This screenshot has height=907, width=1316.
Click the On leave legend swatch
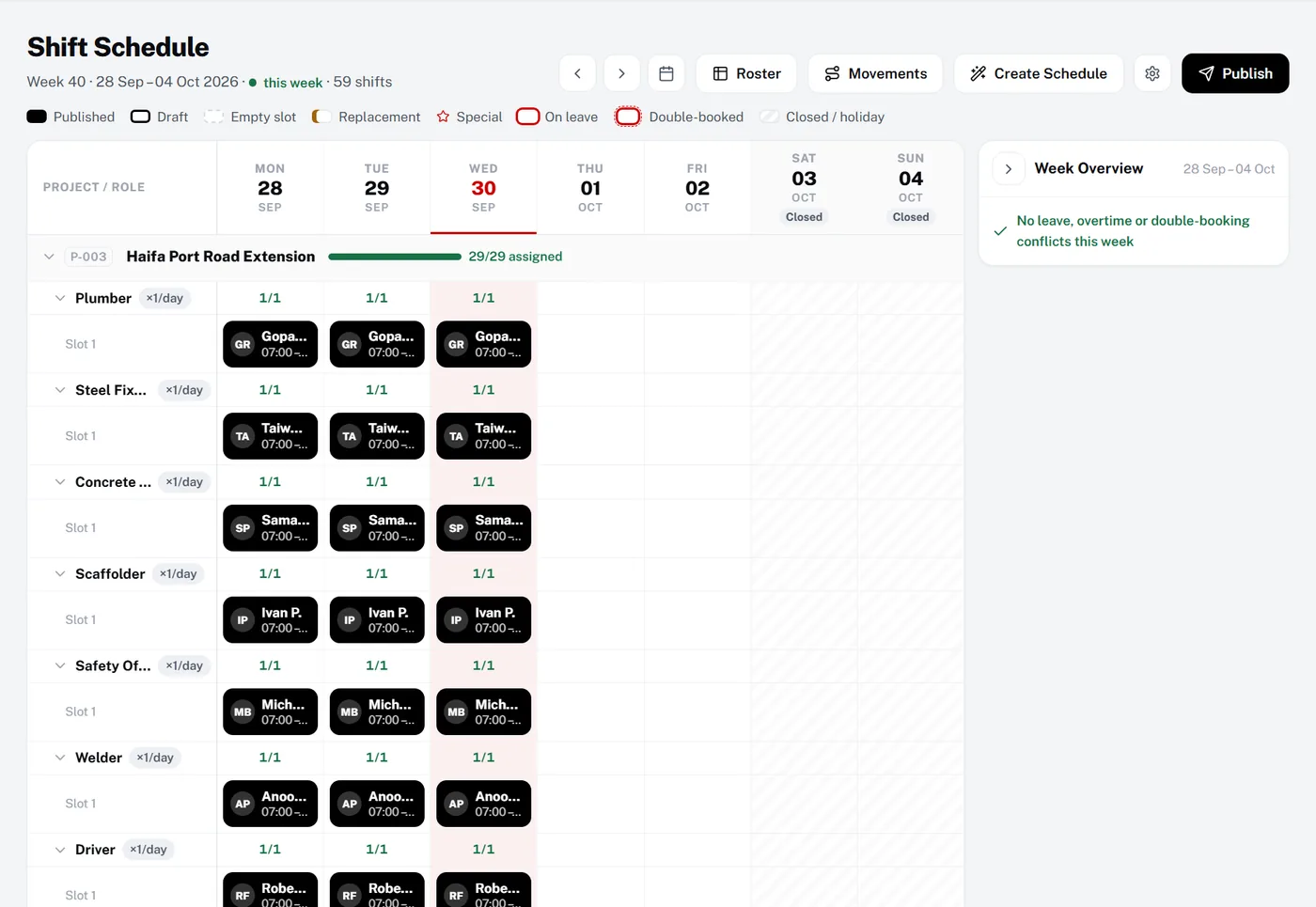[528, 117]
